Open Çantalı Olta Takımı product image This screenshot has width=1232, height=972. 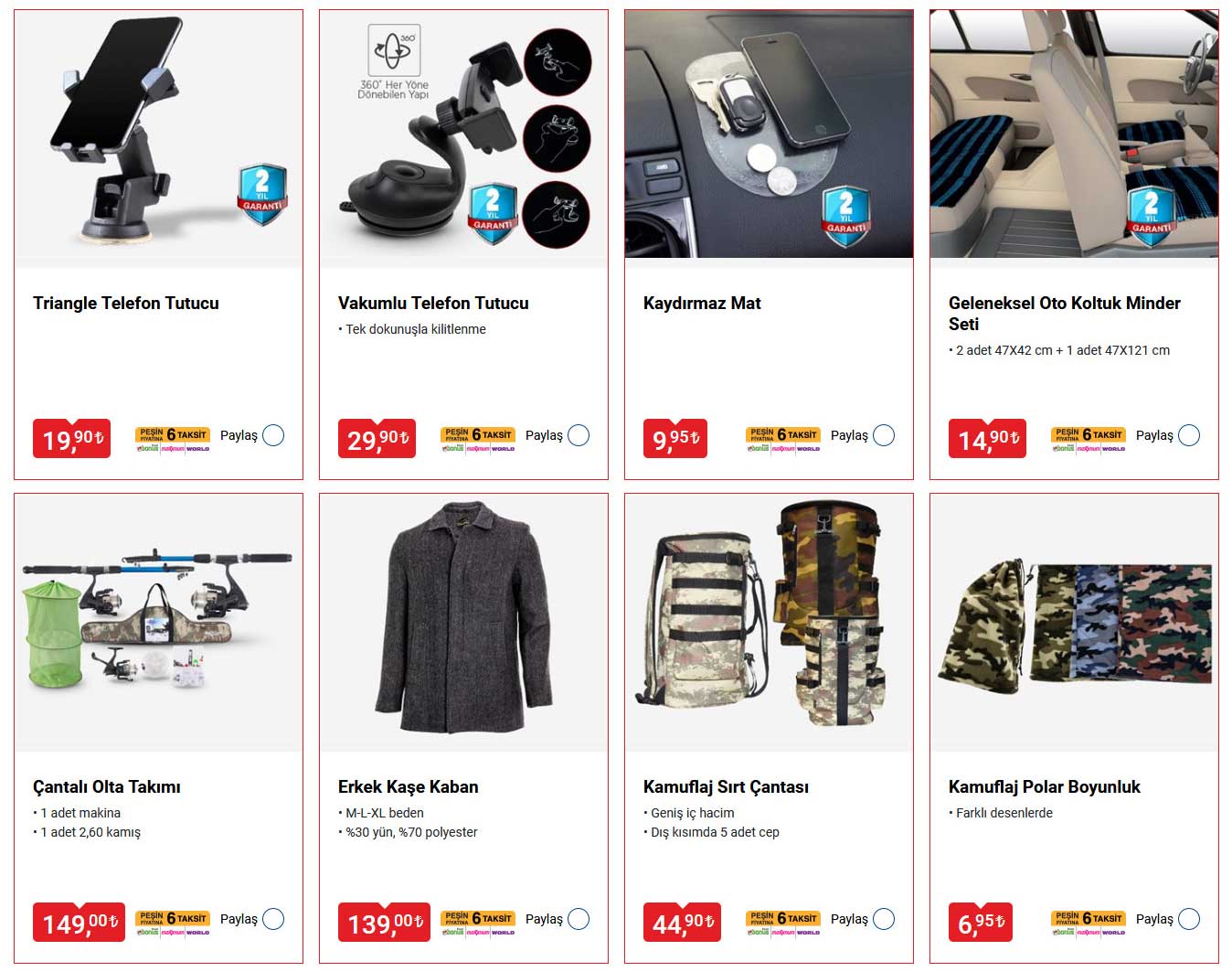point(158,624)
